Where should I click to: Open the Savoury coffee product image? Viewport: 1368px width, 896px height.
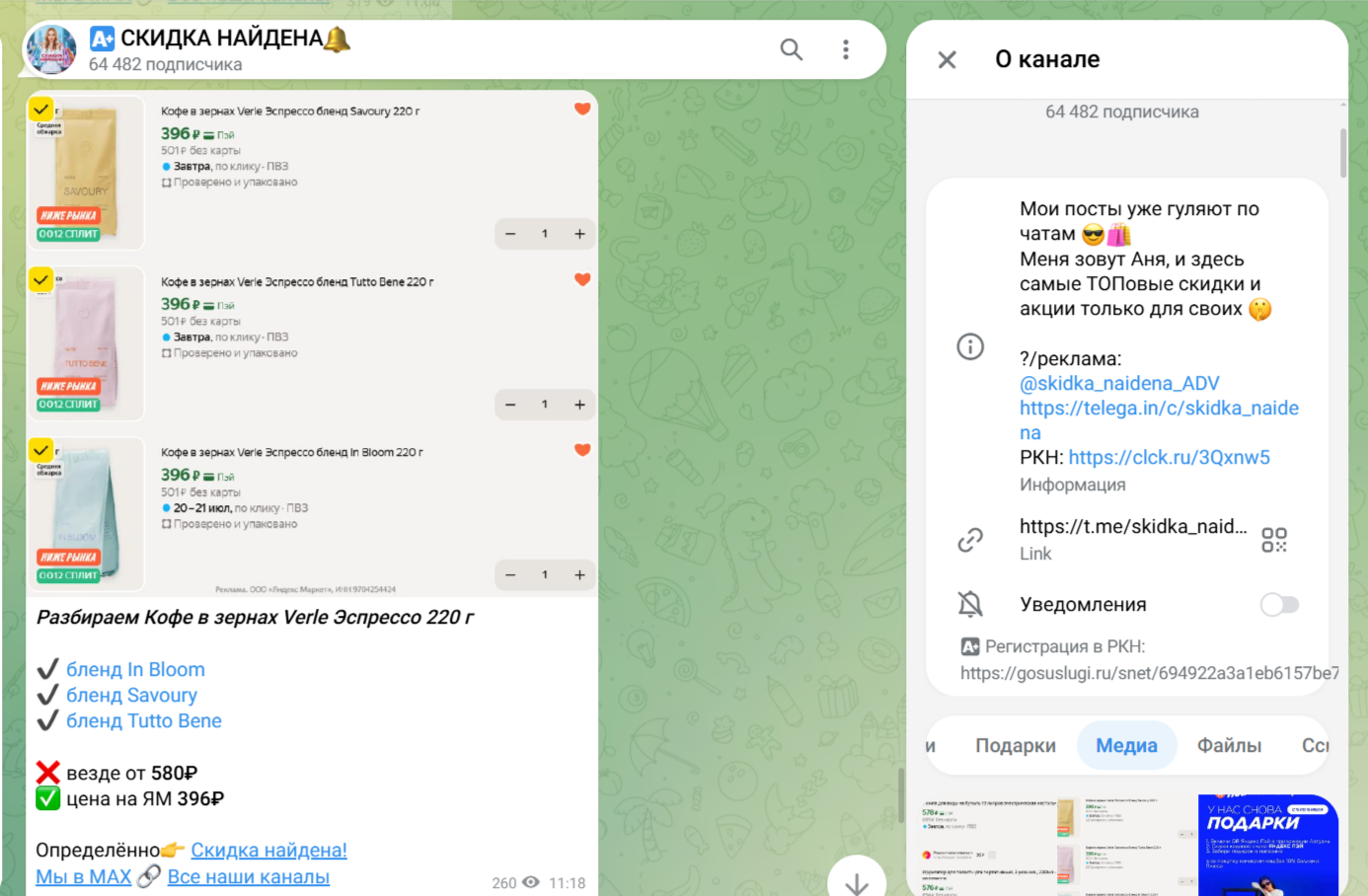pos(86,172)
